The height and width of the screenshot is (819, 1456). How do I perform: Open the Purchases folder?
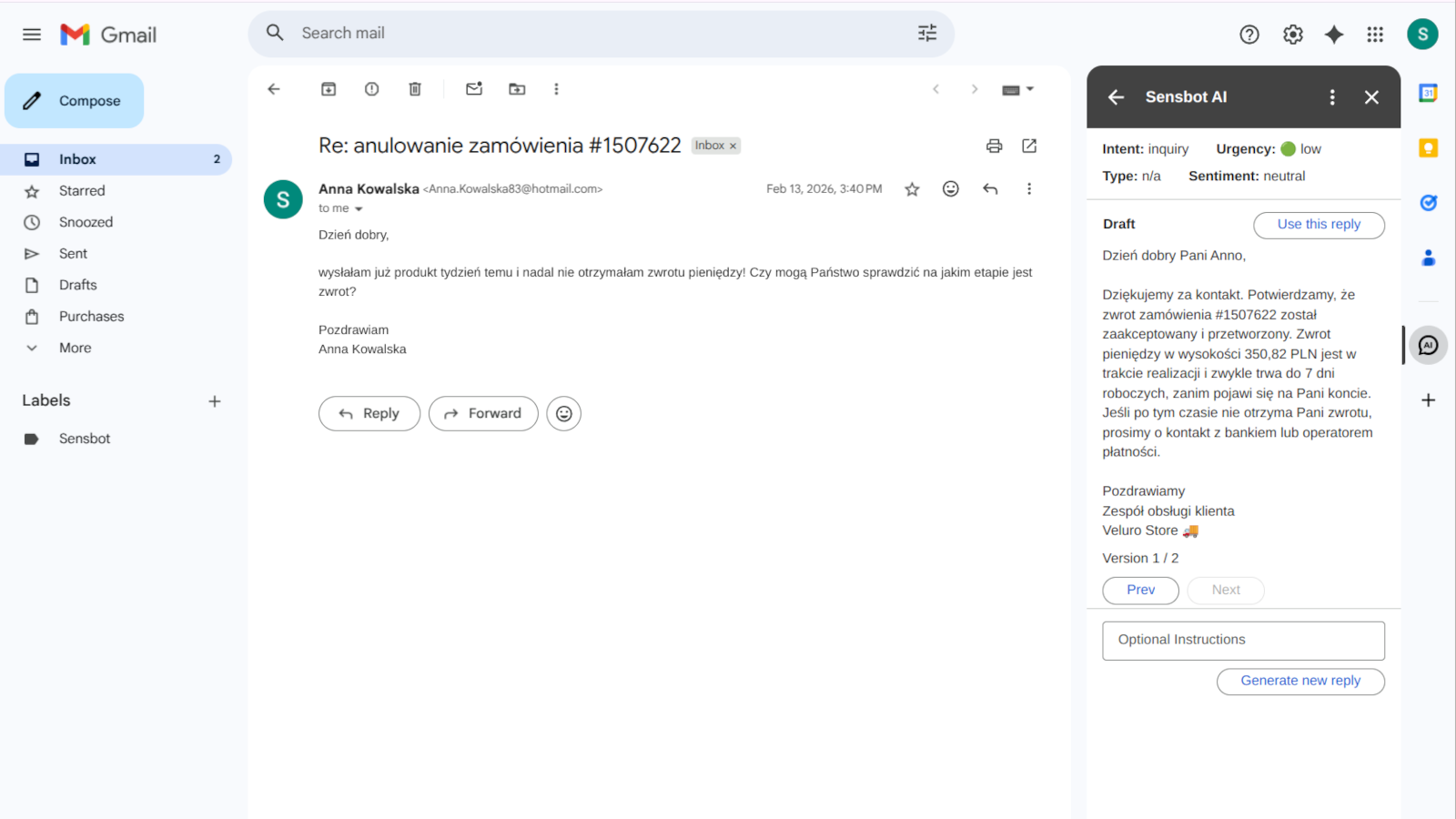click(116, 317)
